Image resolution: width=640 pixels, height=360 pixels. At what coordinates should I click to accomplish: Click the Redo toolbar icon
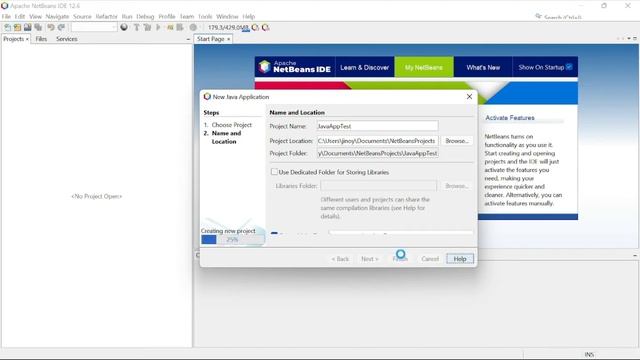tap(61, 27)
